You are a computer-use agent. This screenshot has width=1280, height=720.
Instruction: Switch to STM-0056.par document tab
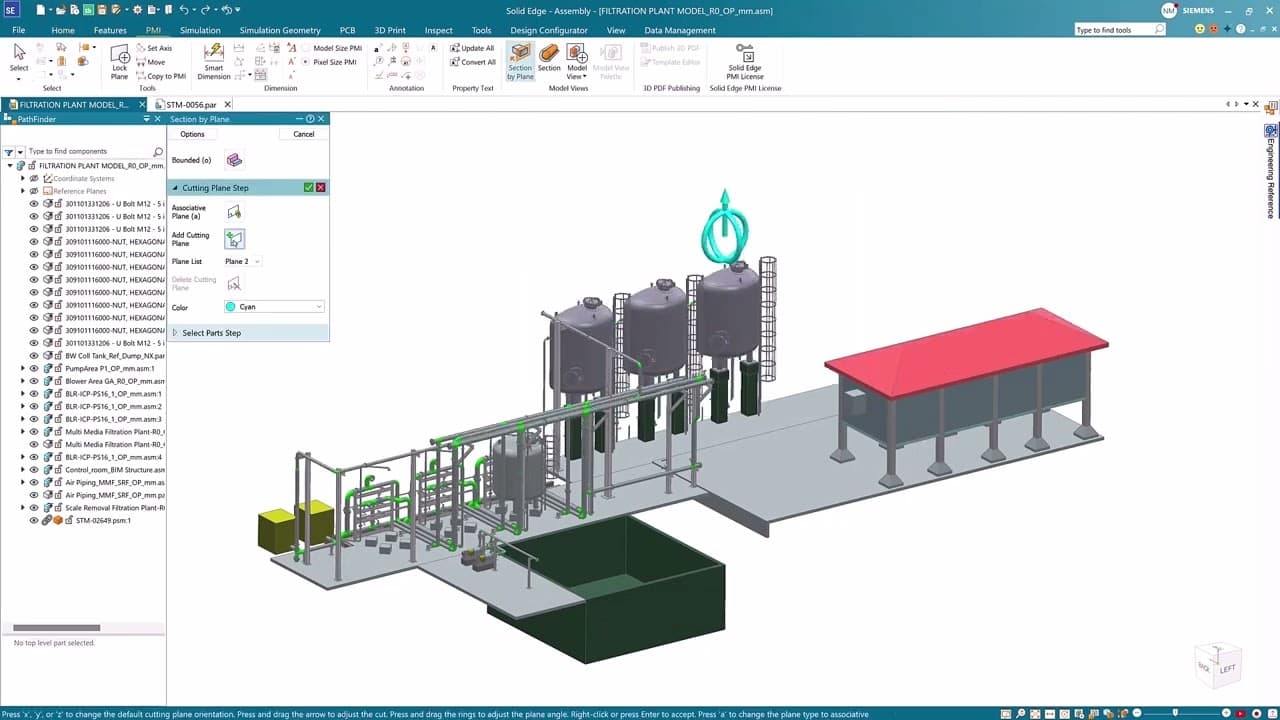(191, 104)
